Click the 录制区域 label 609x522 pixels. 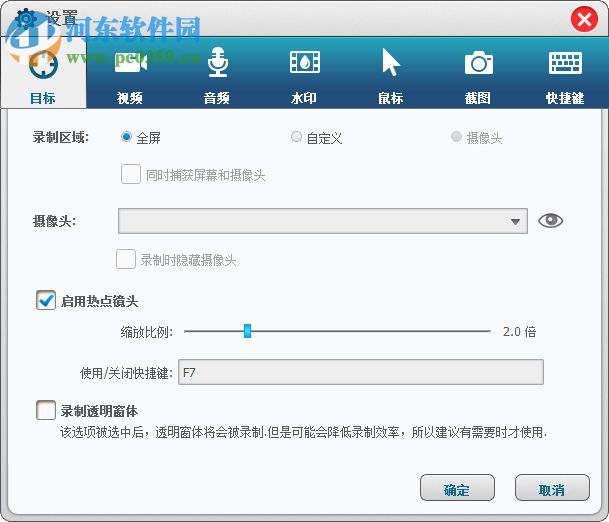(61, 137)
